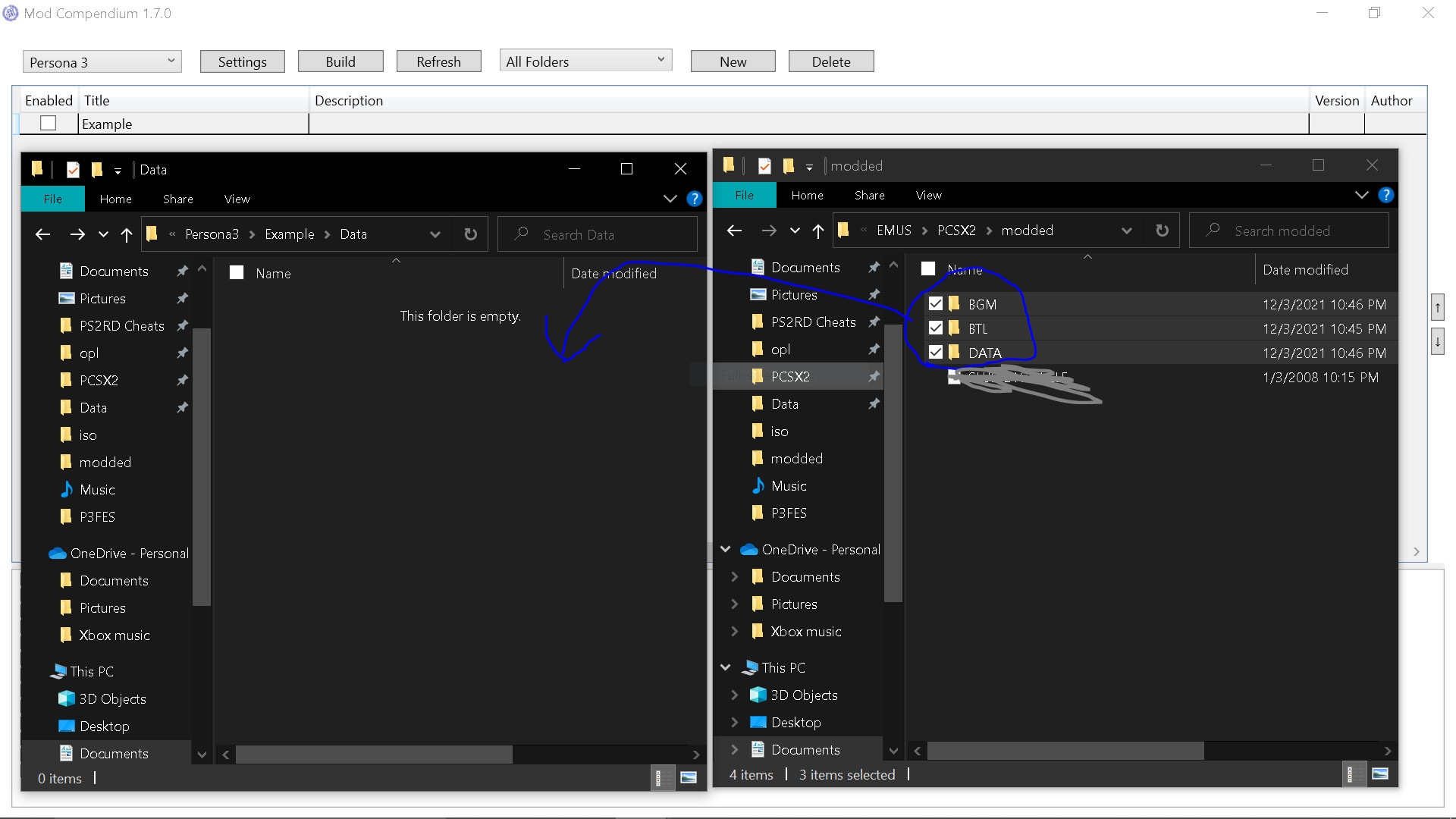Click the navigate up arrow in right explorer
1456x819 pixels.
[x=819, y=230]
